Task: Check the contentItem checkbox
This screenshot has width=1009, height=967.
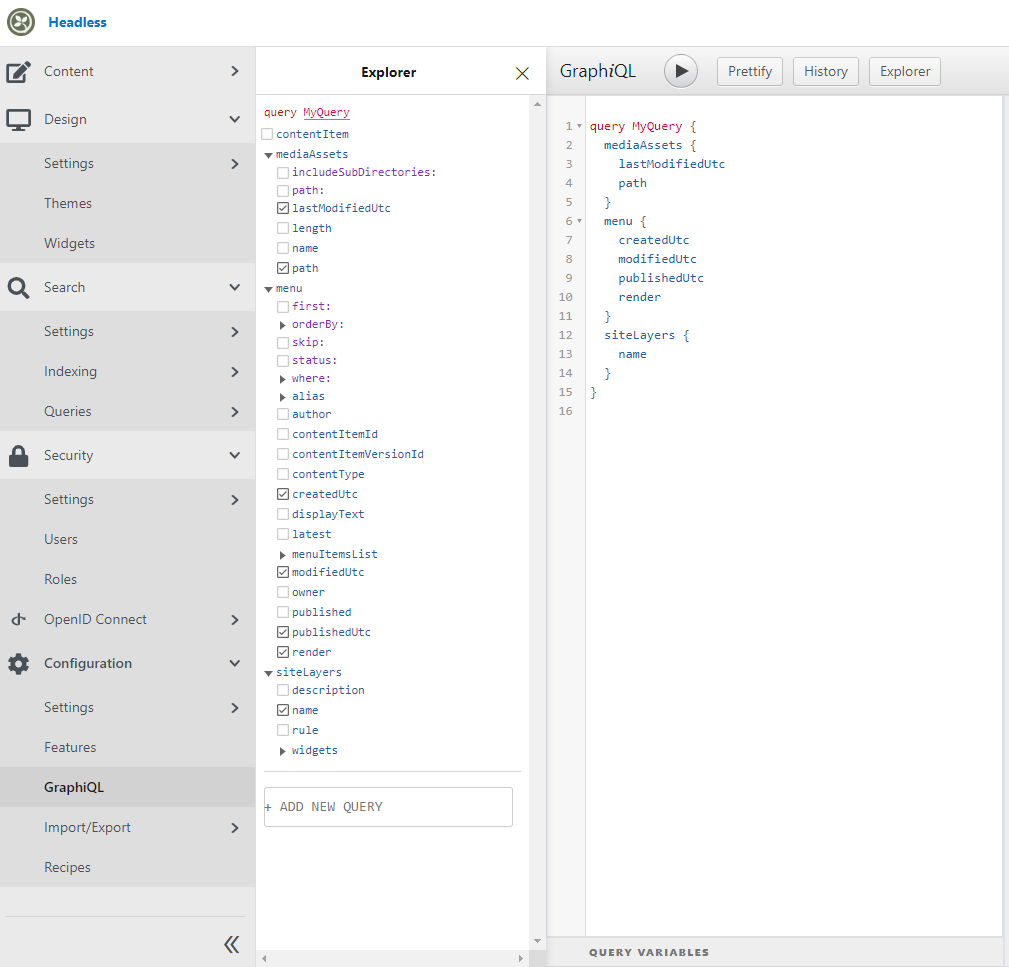Action: click(267, 134)
